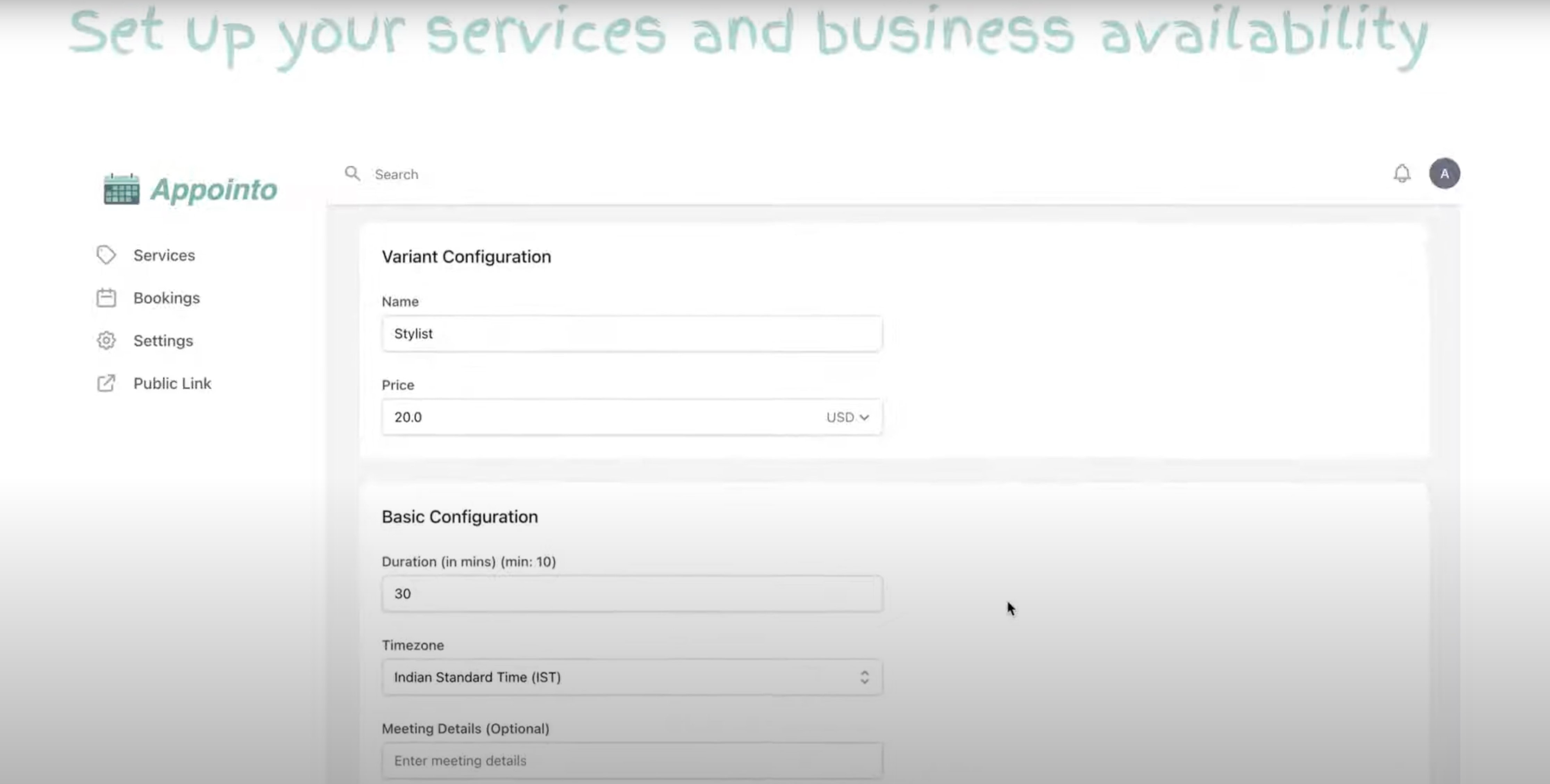This screenshot has height=784, width=1550.
Task: Click the Appointo calendar logo
Action: click(122, 189)
